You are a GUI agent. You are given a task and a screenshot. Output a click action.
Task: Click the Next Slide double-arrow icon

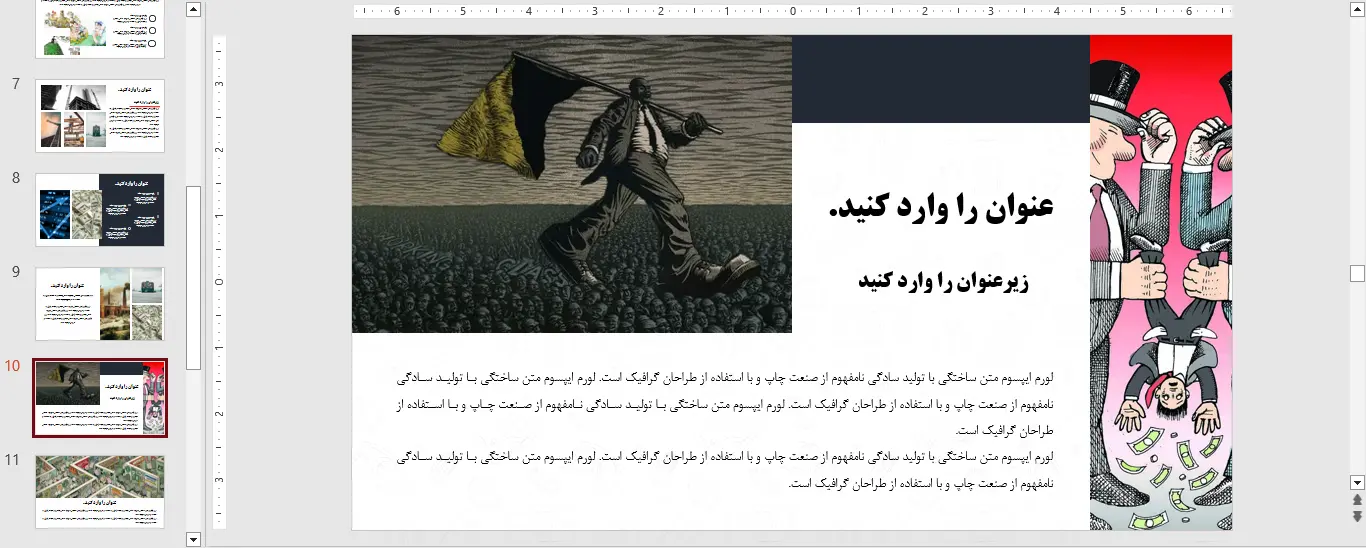(x=1357, y=516)
